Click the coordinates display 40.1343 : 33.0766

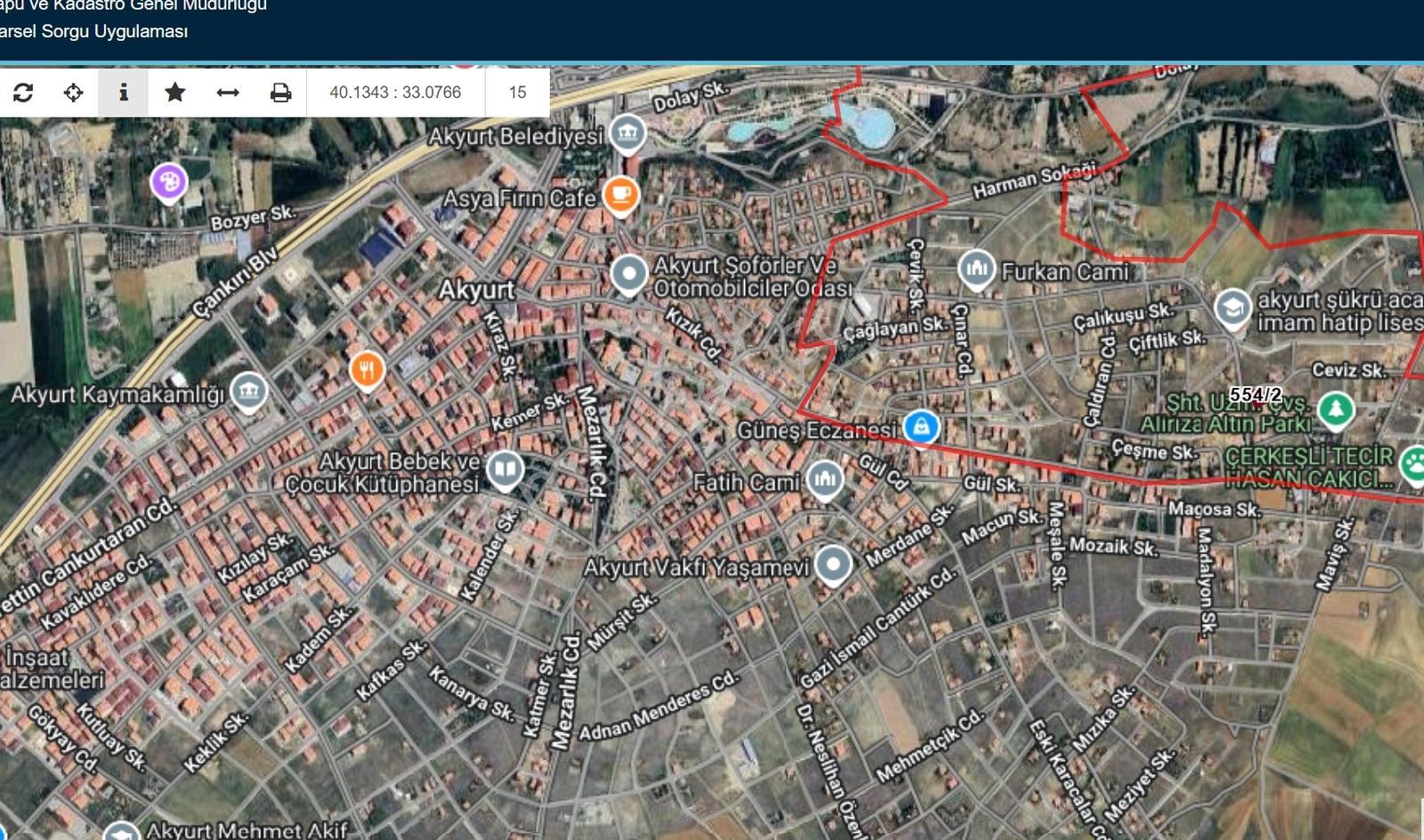[395, 93]
